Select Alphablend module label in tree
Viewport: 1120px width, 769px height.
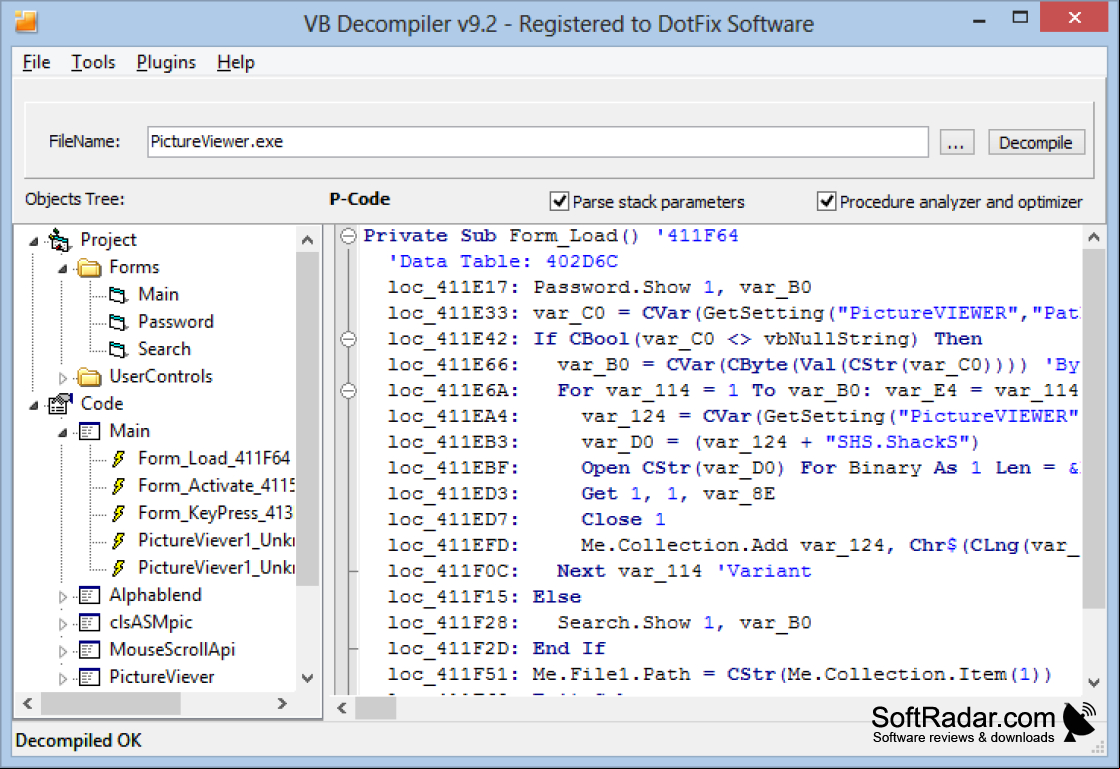[155, 595]
